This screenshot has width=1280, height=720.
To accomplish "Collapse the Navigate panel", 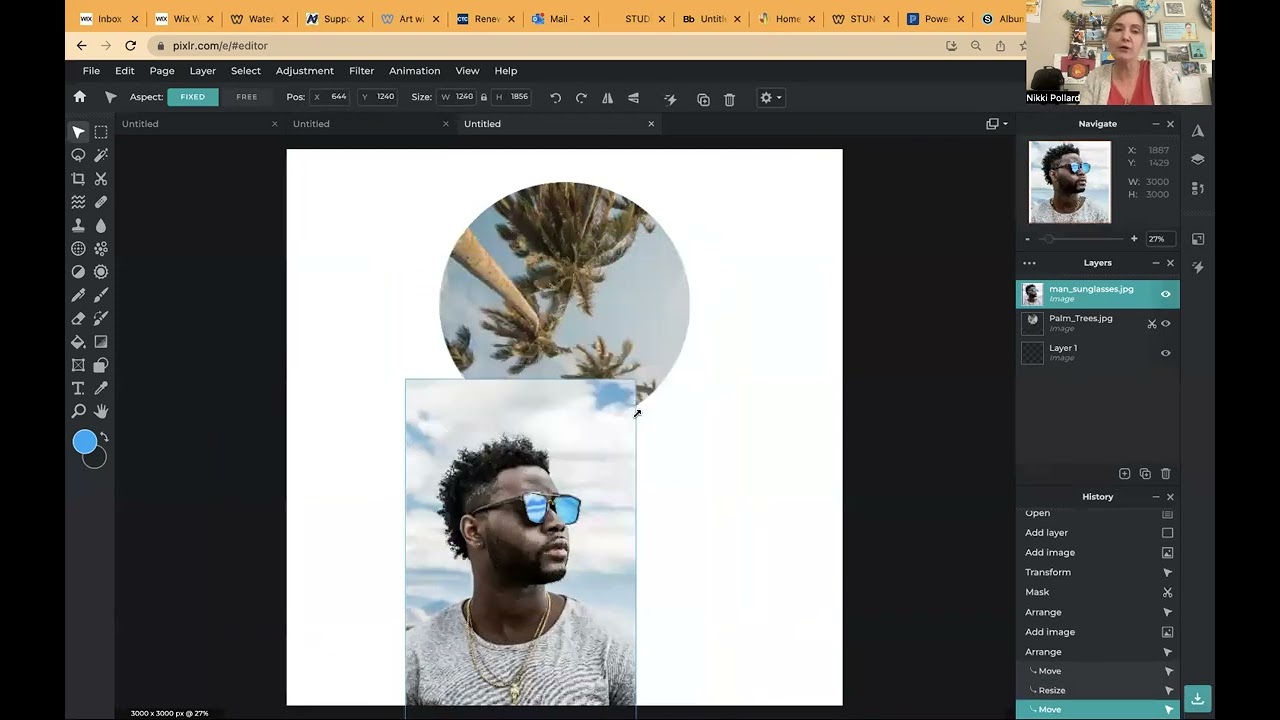I will [1155, 124].
